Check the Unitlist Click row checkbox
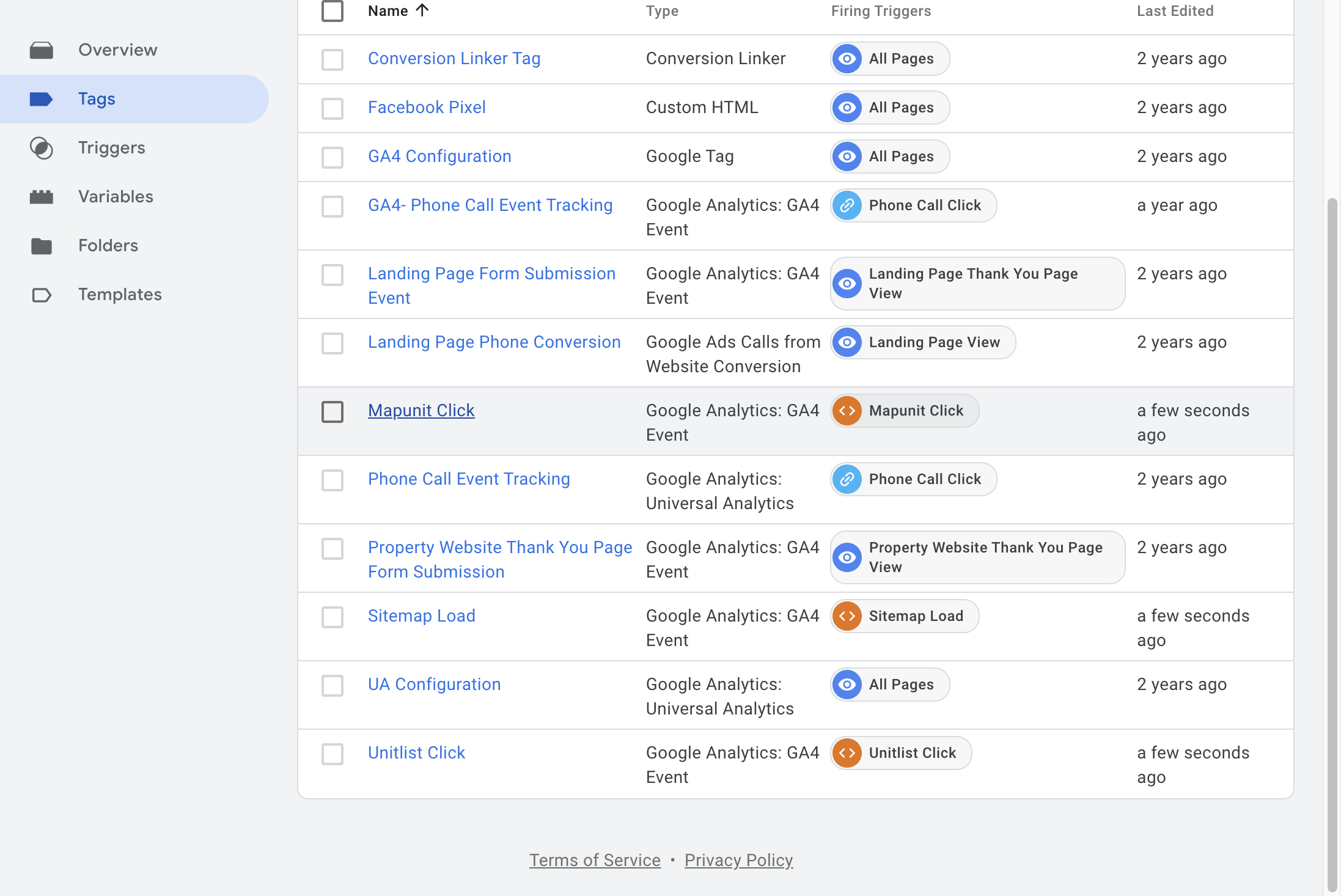The height and width of the screenshot is (896, 1341). 332,754
